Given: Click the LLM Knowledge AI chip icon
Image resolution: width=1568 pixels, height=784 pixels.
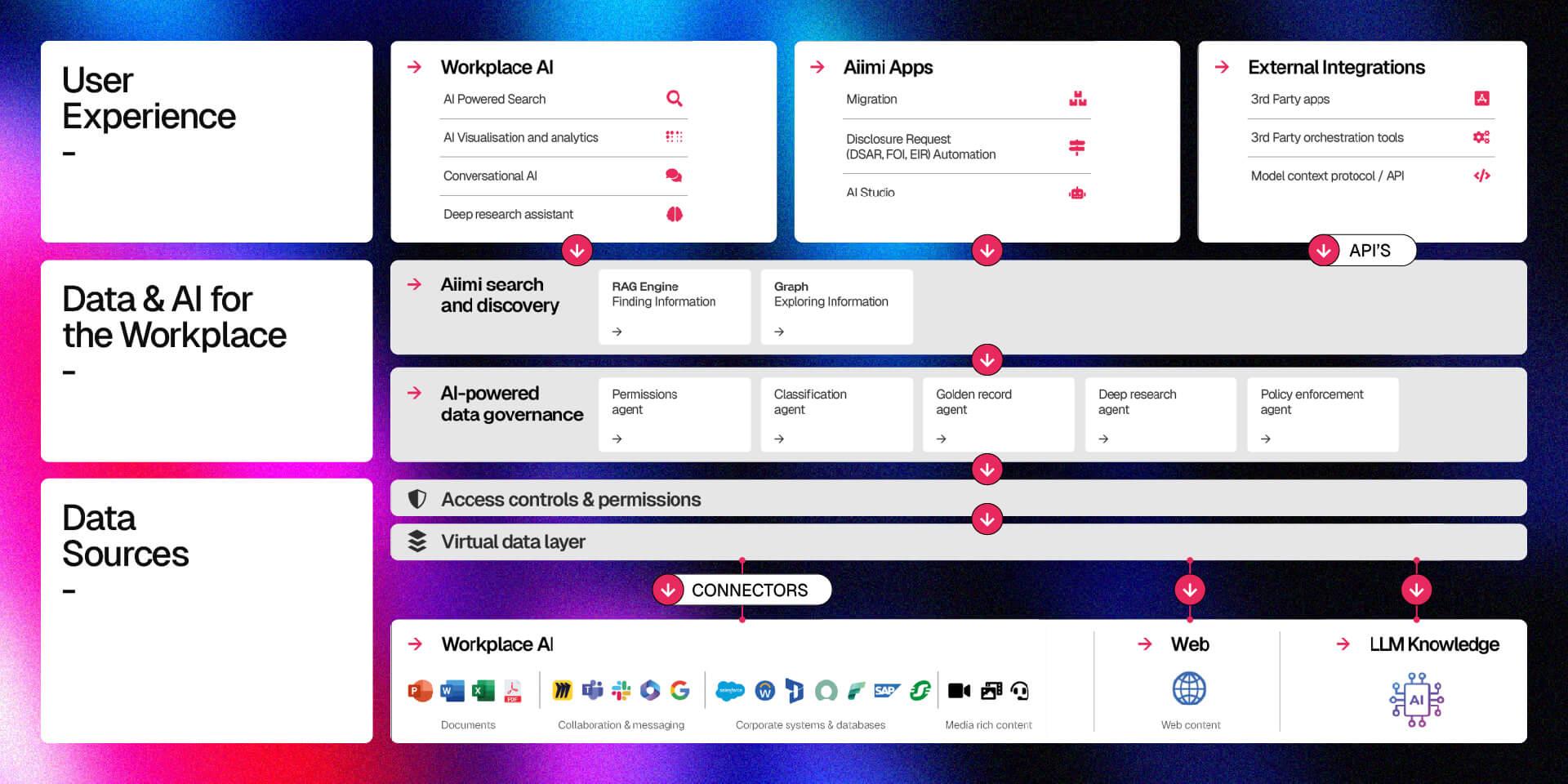Looking at the screenshot, I should (1417, 698).
